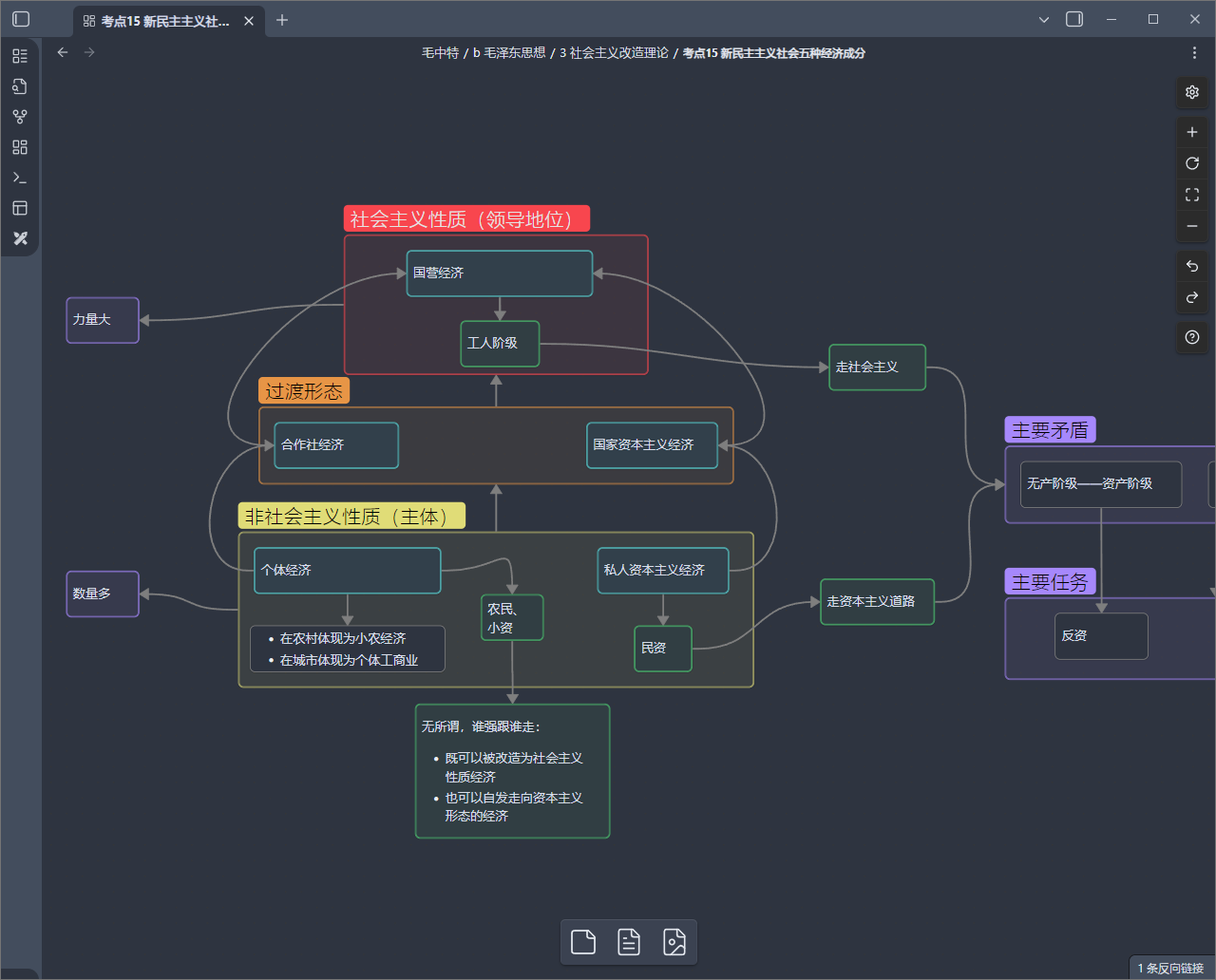The height and width of the screenshot is (980, 1216).
Task: Zoom the canvas to fit
Action: point(1192,195)
